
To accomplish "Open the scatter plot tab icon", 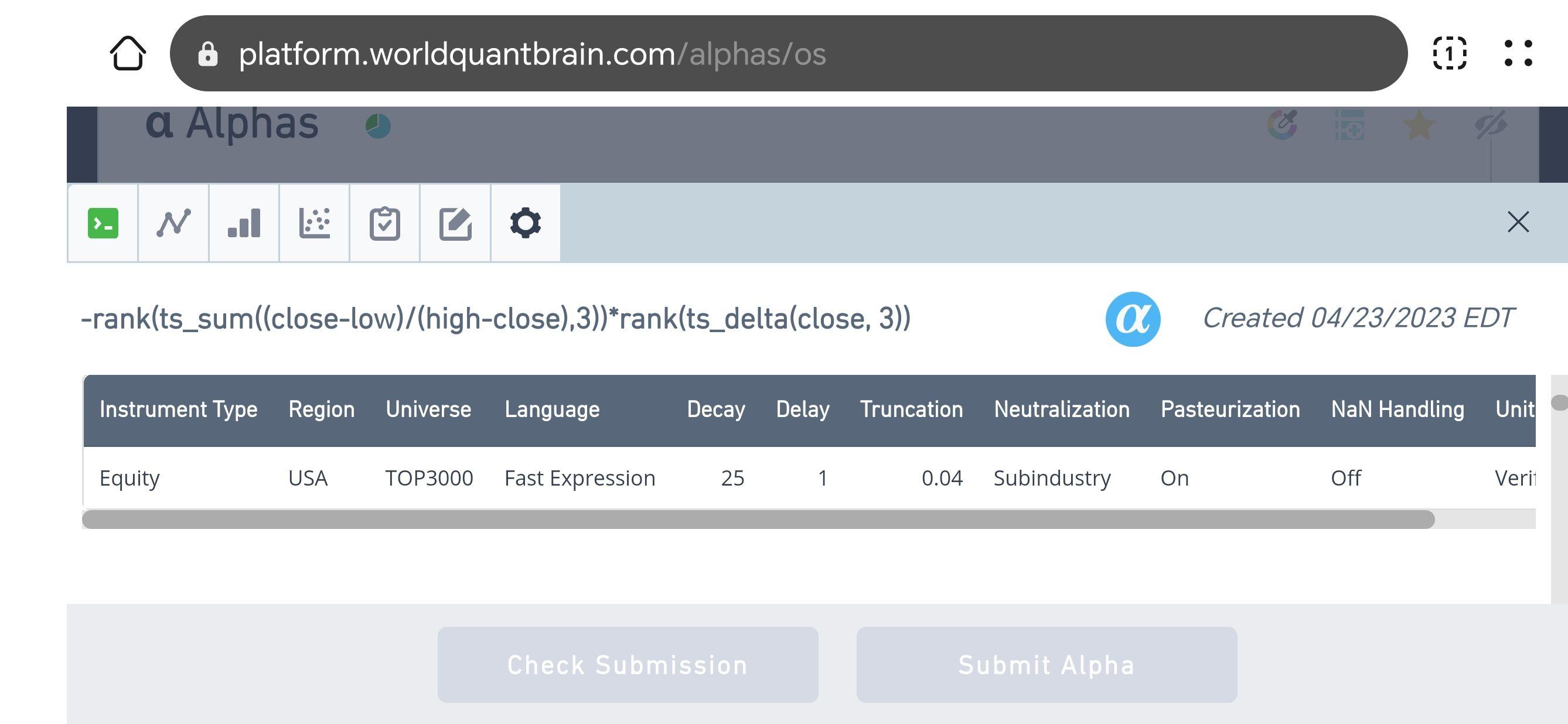I will (314, 223).
